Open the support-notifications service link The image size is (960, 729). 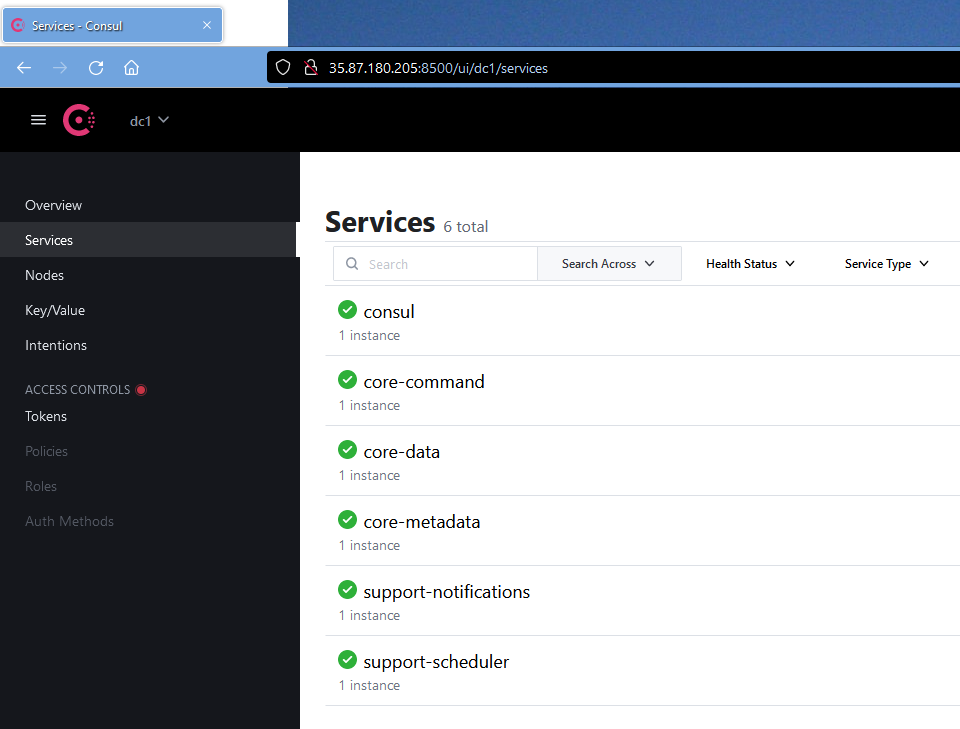447,591
